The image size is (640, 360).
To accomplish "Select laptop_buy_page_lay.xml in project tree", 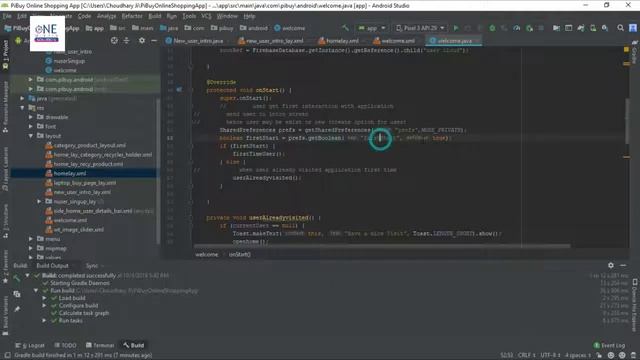I will click(84, 183).
